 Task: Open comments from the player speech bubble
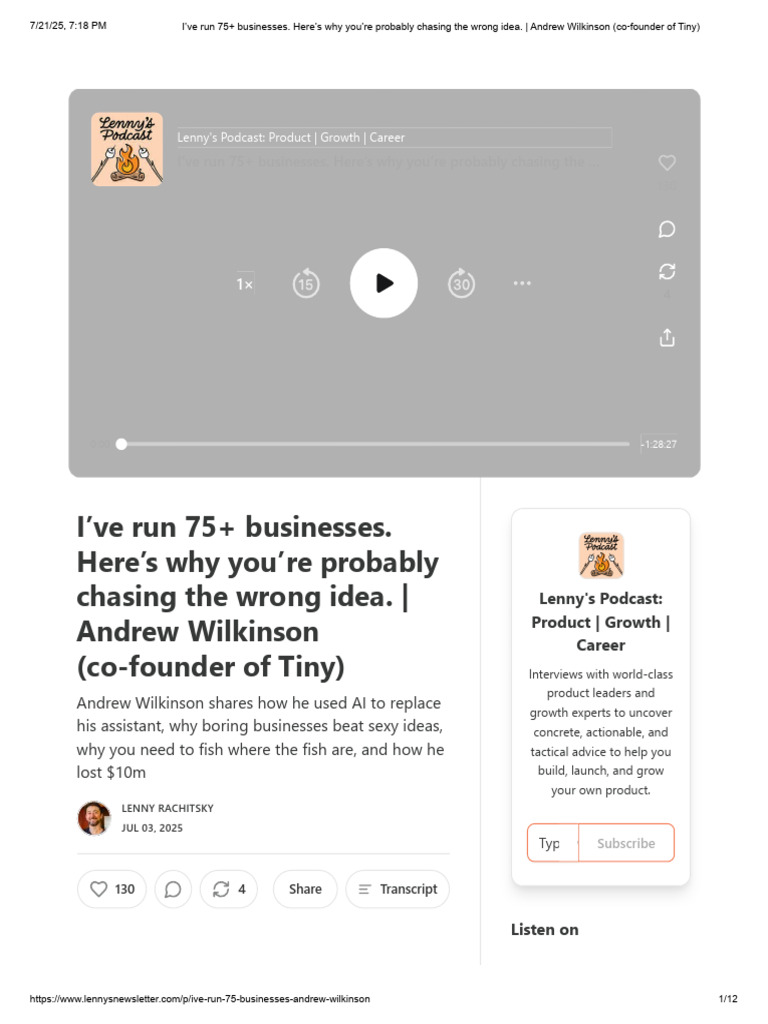[667, 229]
